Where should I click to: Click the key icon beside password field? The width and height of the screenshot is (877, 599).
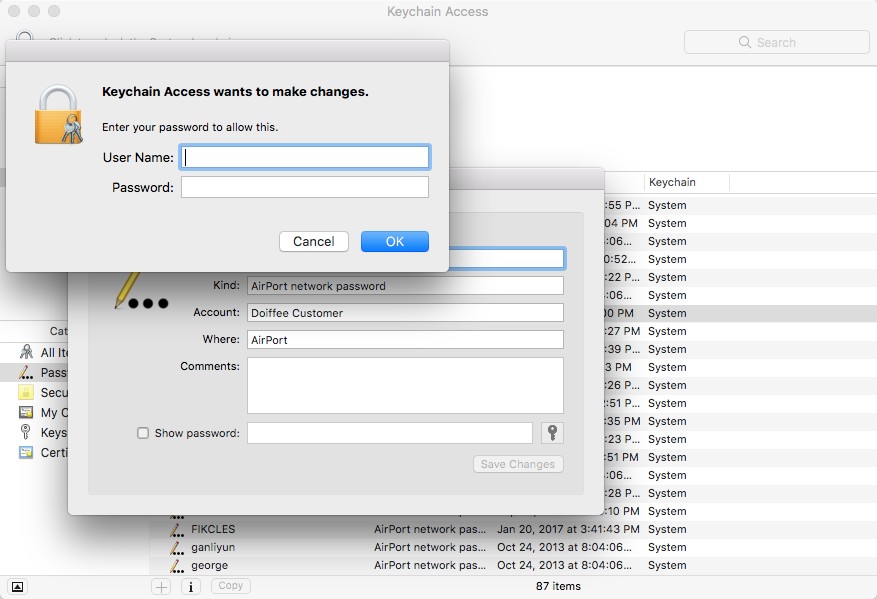(552, 433)
